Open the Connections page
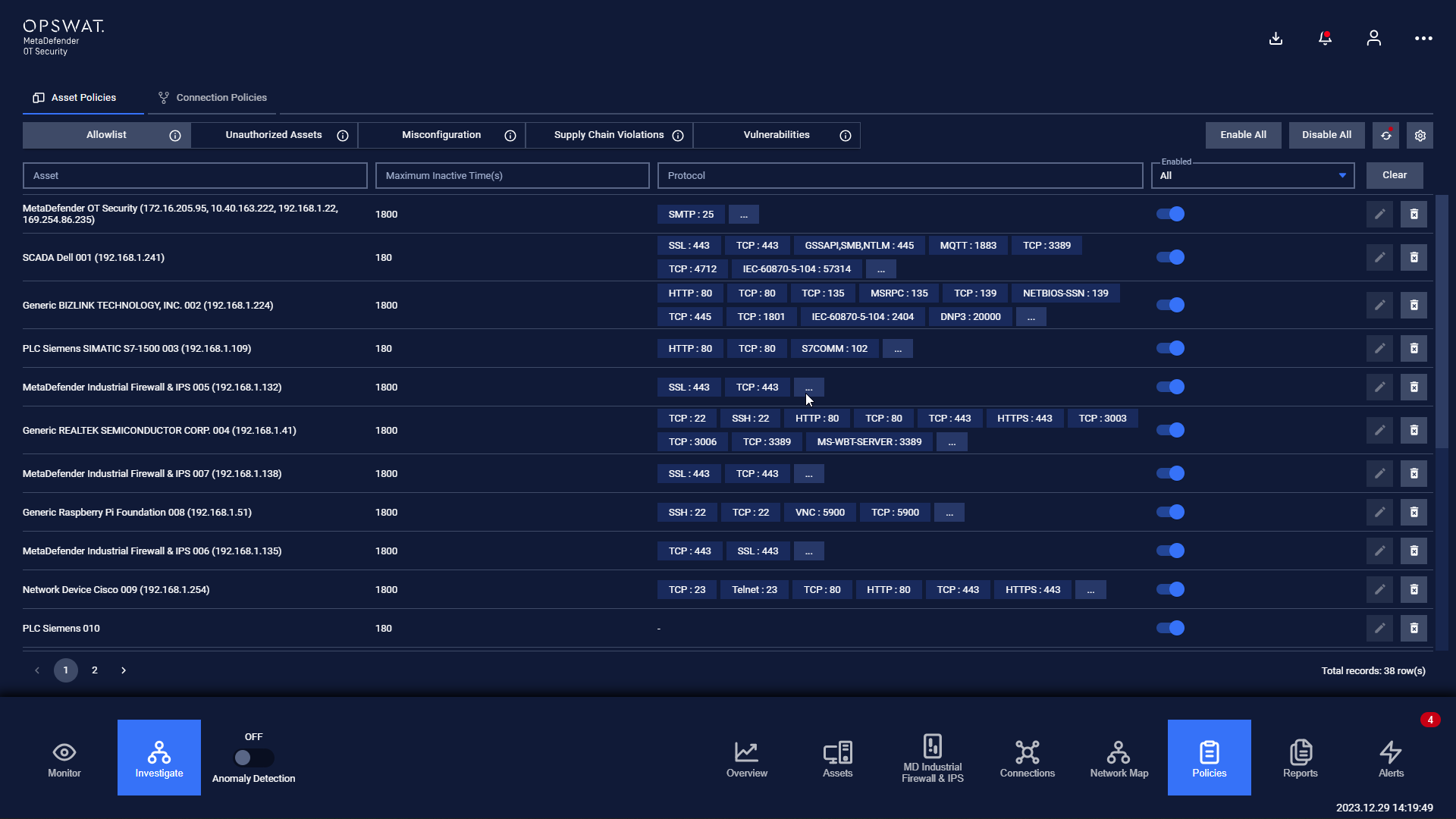This screenshot has width=1456, height=819. pos(1028,758)
